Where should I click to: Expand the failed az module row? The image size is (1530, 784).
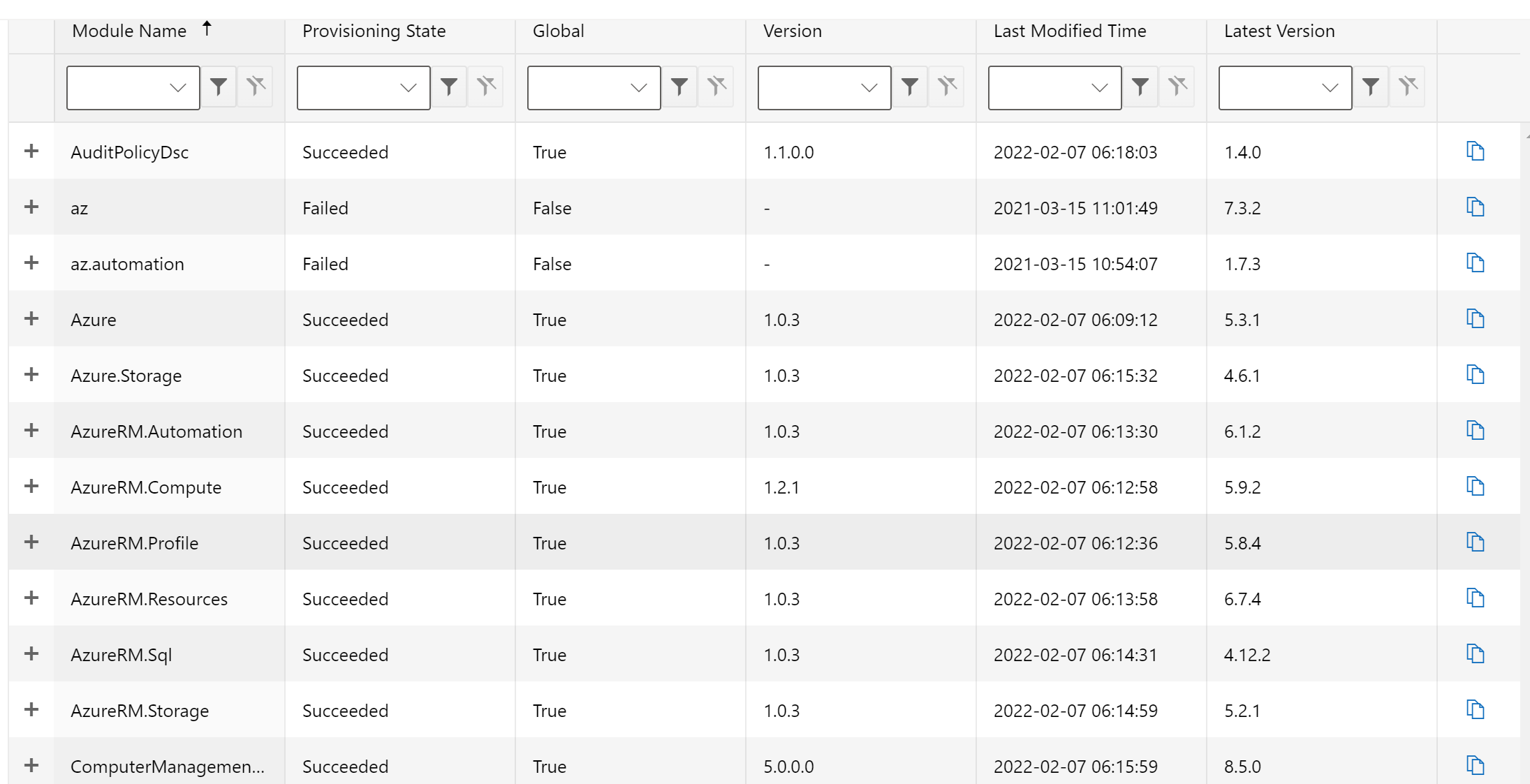(31, 207)
